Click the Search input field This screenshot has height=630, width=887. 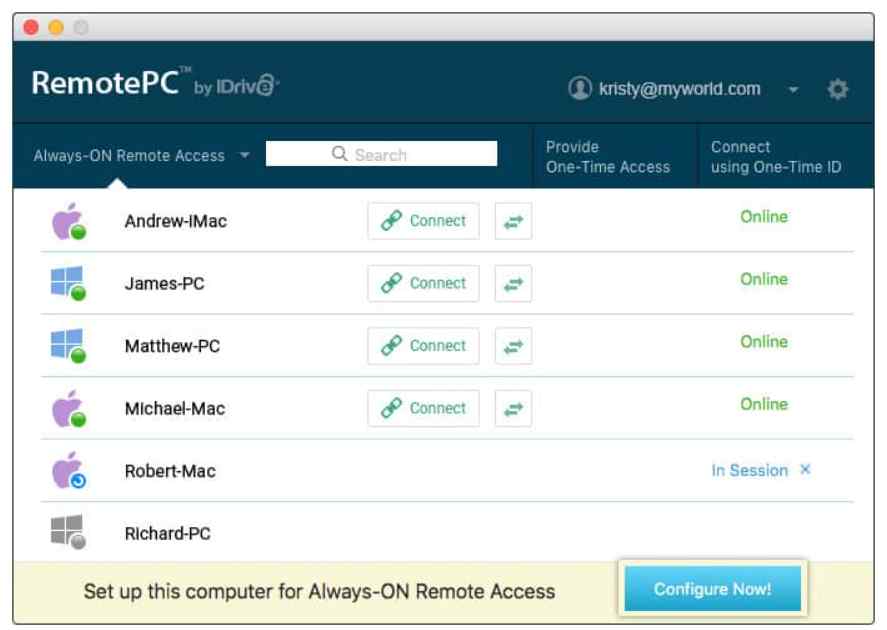click(381, 154)
